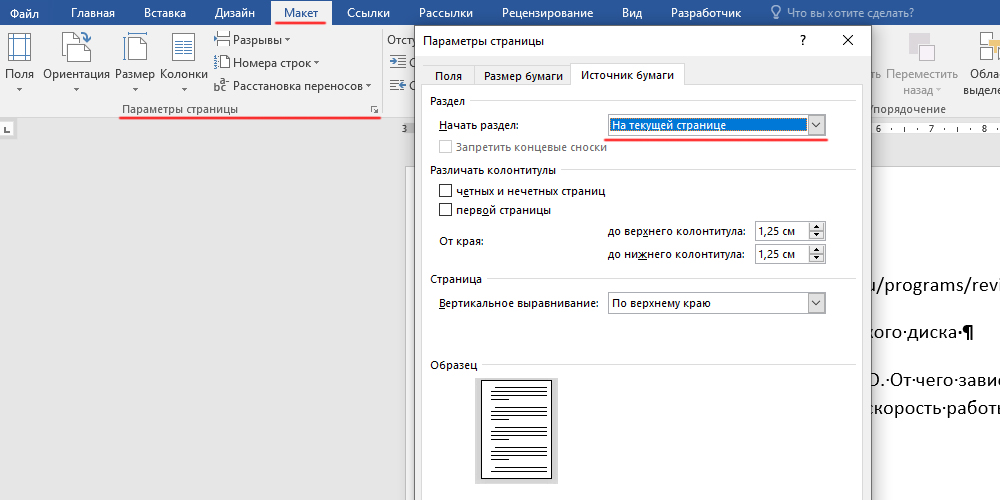Viewport: 1000px width, 500px height.
Task: Open Вертикальное выравнивание dropdown list
Action: (x=817, y=303)
